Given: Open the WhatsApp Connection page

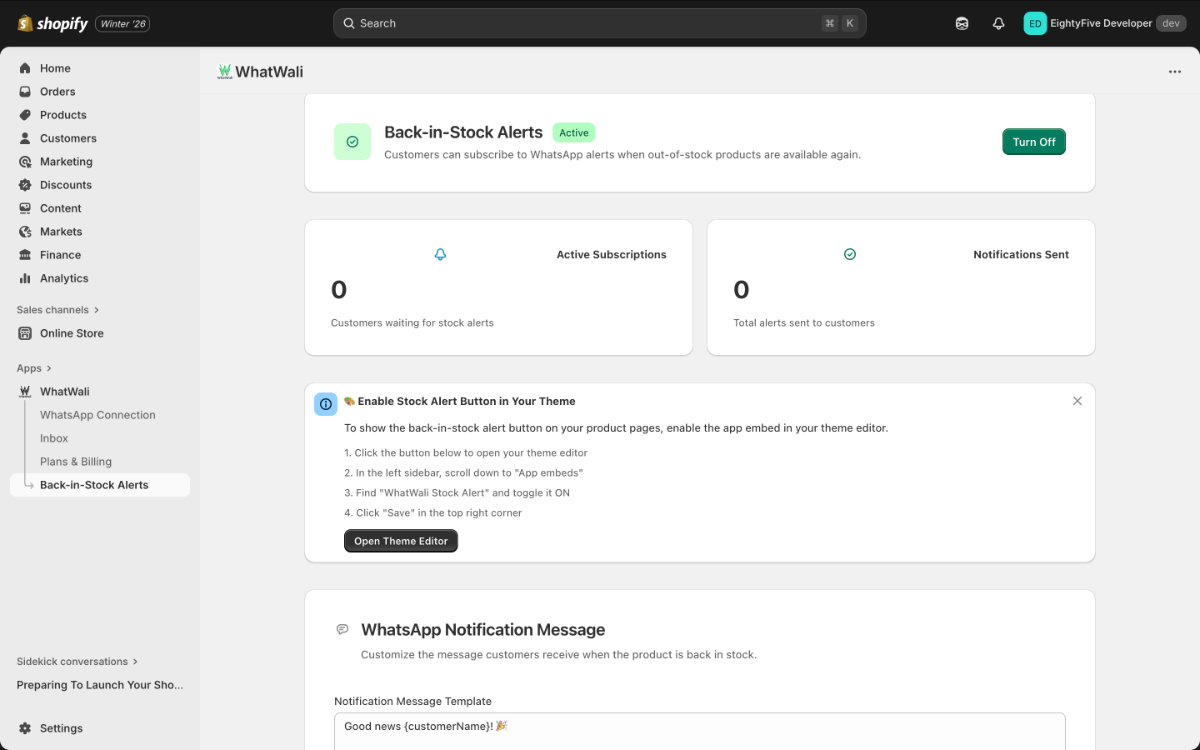Looking at the screenshot, I should tap(97, 414).
